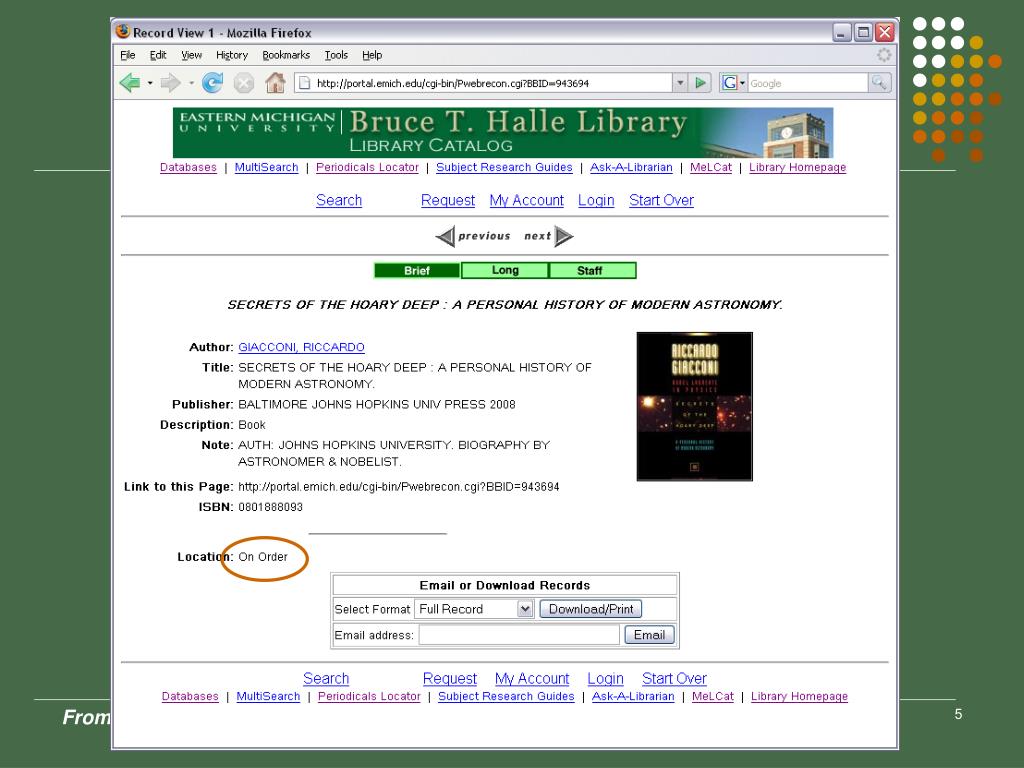Image resolution: width=1024 pixels, height=768 pixels.
Task: Open the bottom Ask-A-Librarian link
Action: coord(633,696)
